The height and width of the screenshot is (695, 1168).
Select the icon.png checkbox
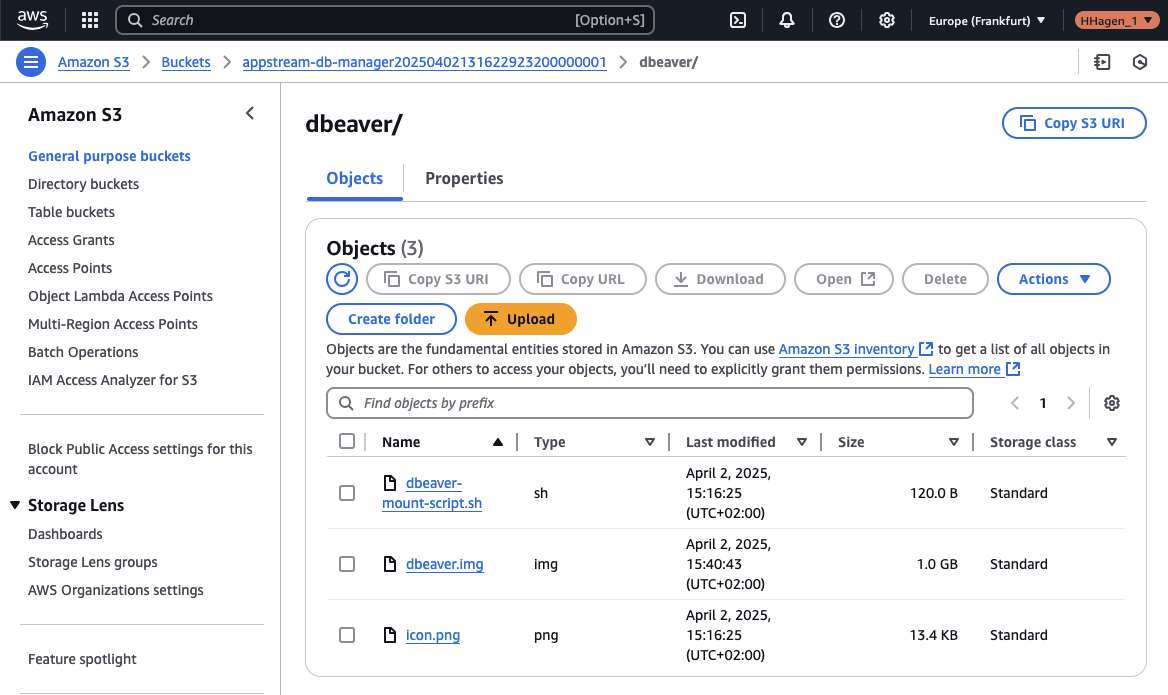pyautogui.click(x=347, y=635)
